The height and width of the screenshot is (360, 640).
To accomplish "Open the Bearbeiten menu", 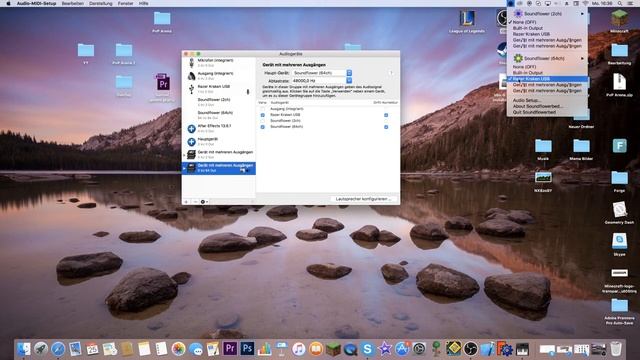I will (73, 3).
